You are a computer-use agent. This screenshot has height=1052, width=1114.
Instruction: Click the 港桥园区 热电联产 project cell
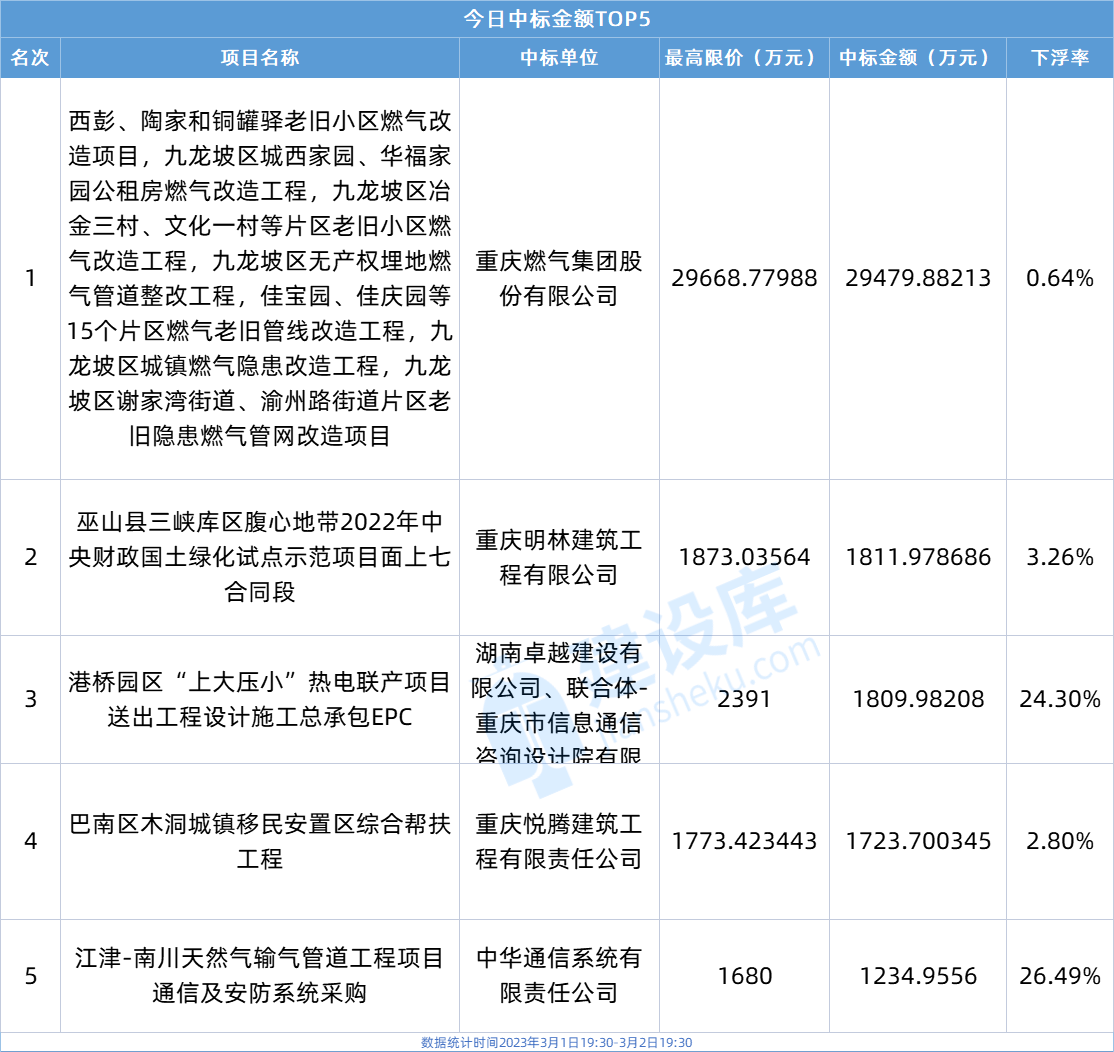tap(260, 699)
